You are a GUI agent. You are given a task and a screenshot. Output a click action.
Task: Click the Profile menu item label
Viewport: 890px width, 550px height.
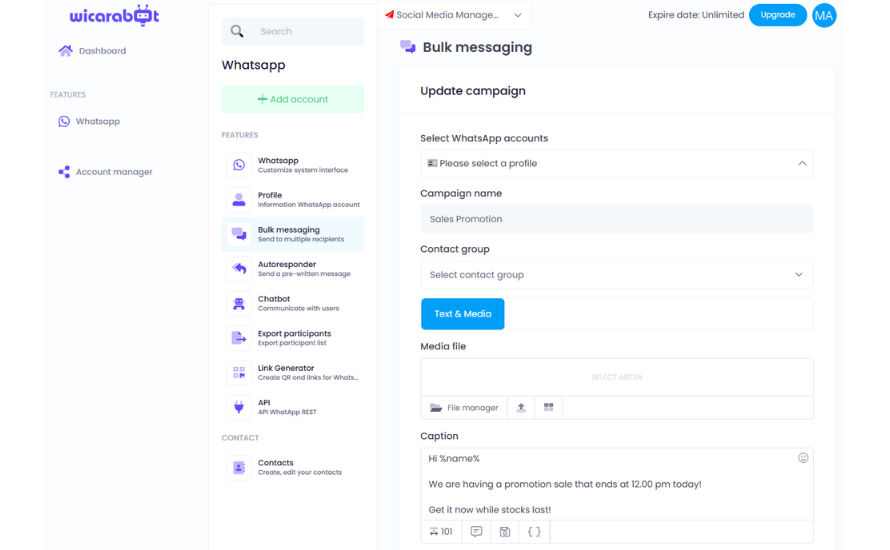270,195
